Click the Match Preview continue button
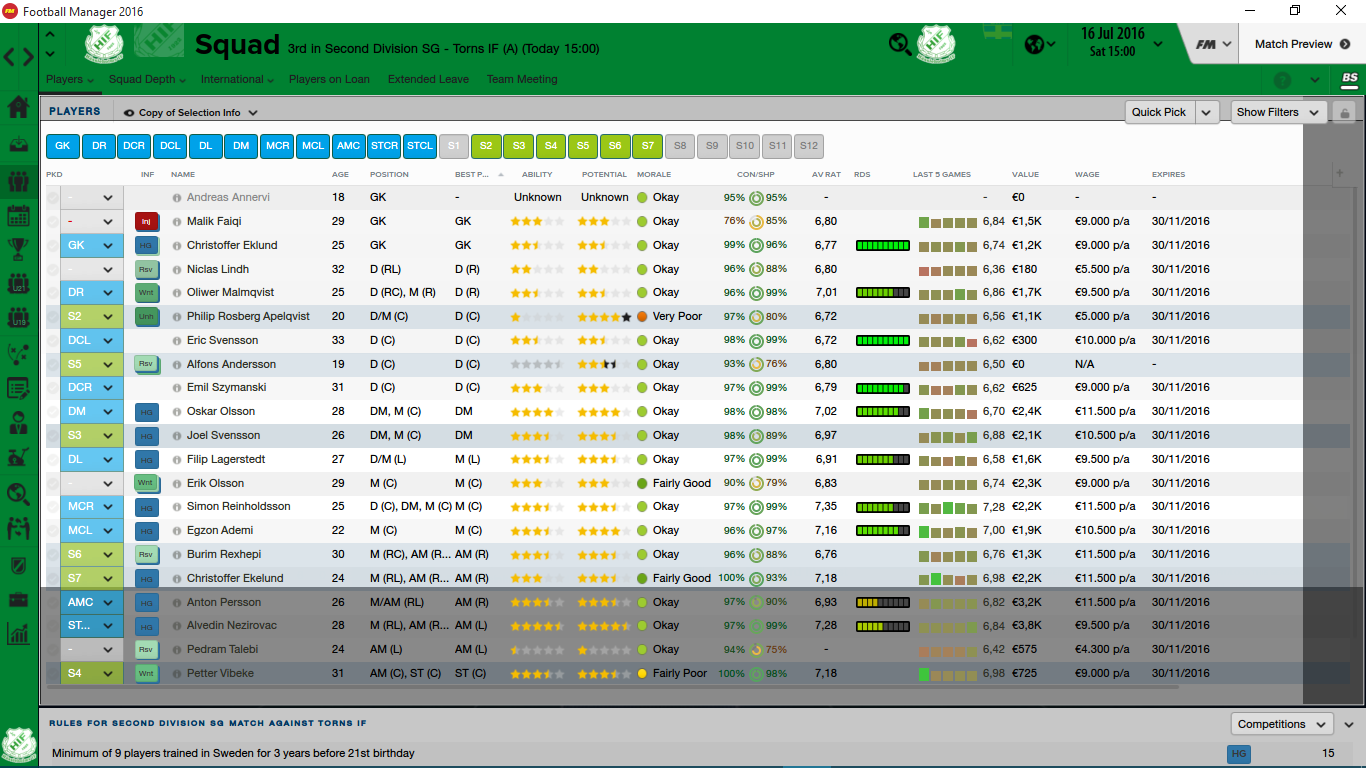The width and height of the screenshot is (1366, 768). click(x=1303, y=44)
